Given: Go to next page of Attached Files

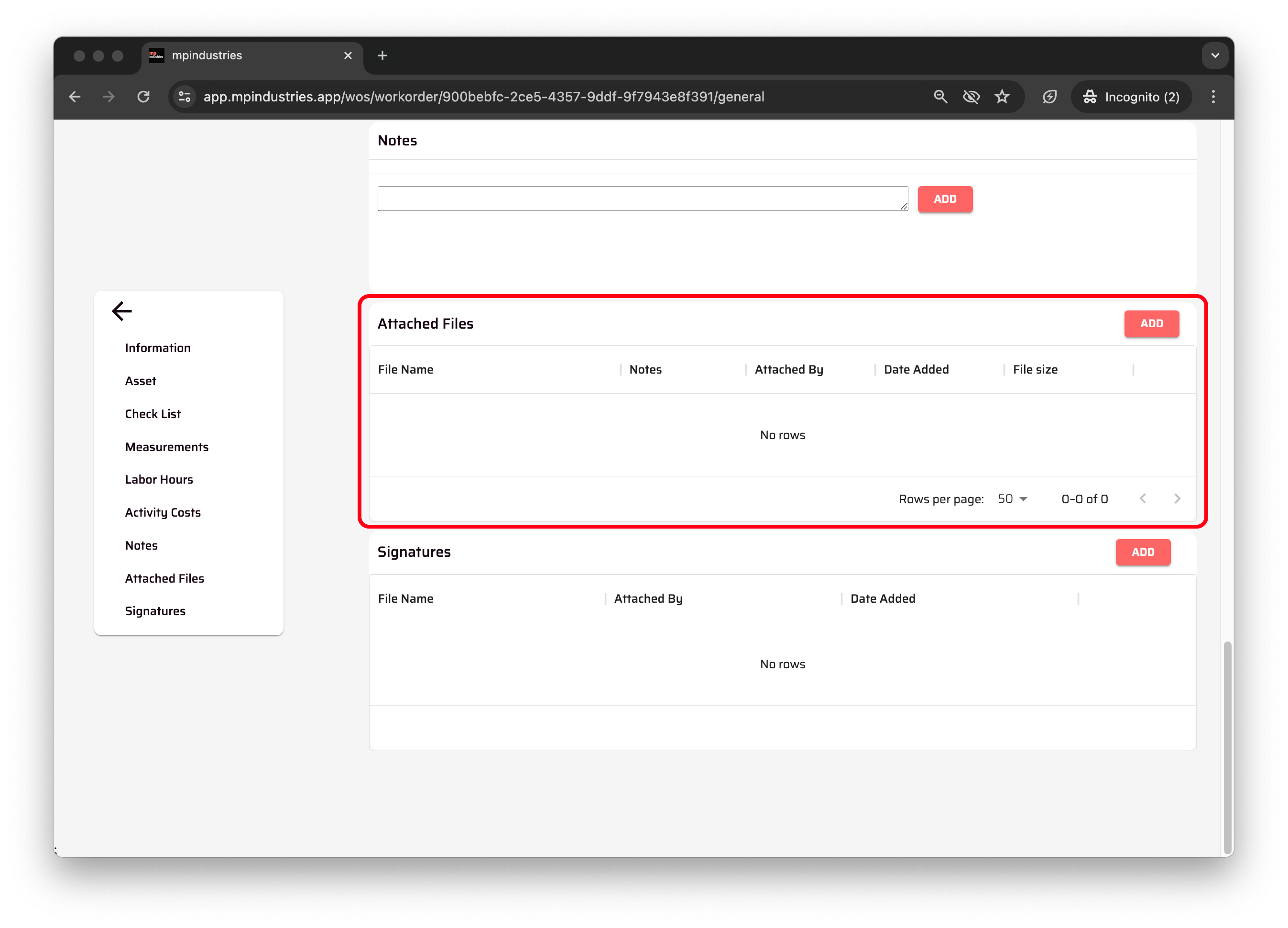Looking at the screenshot, I should pos(1177,498).
